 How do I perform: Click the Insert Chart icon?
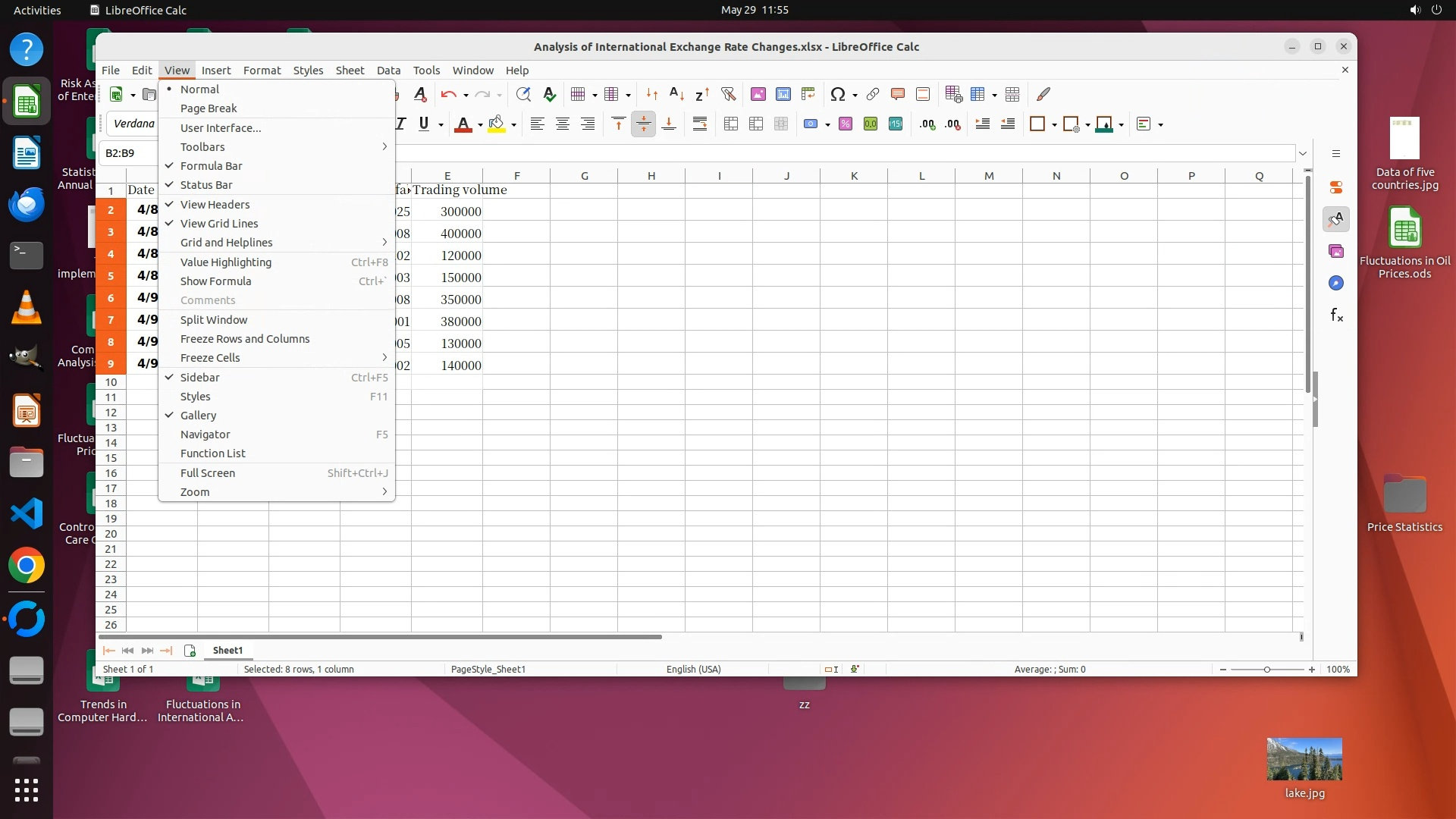pyautogui.click(x=783, y=94)
